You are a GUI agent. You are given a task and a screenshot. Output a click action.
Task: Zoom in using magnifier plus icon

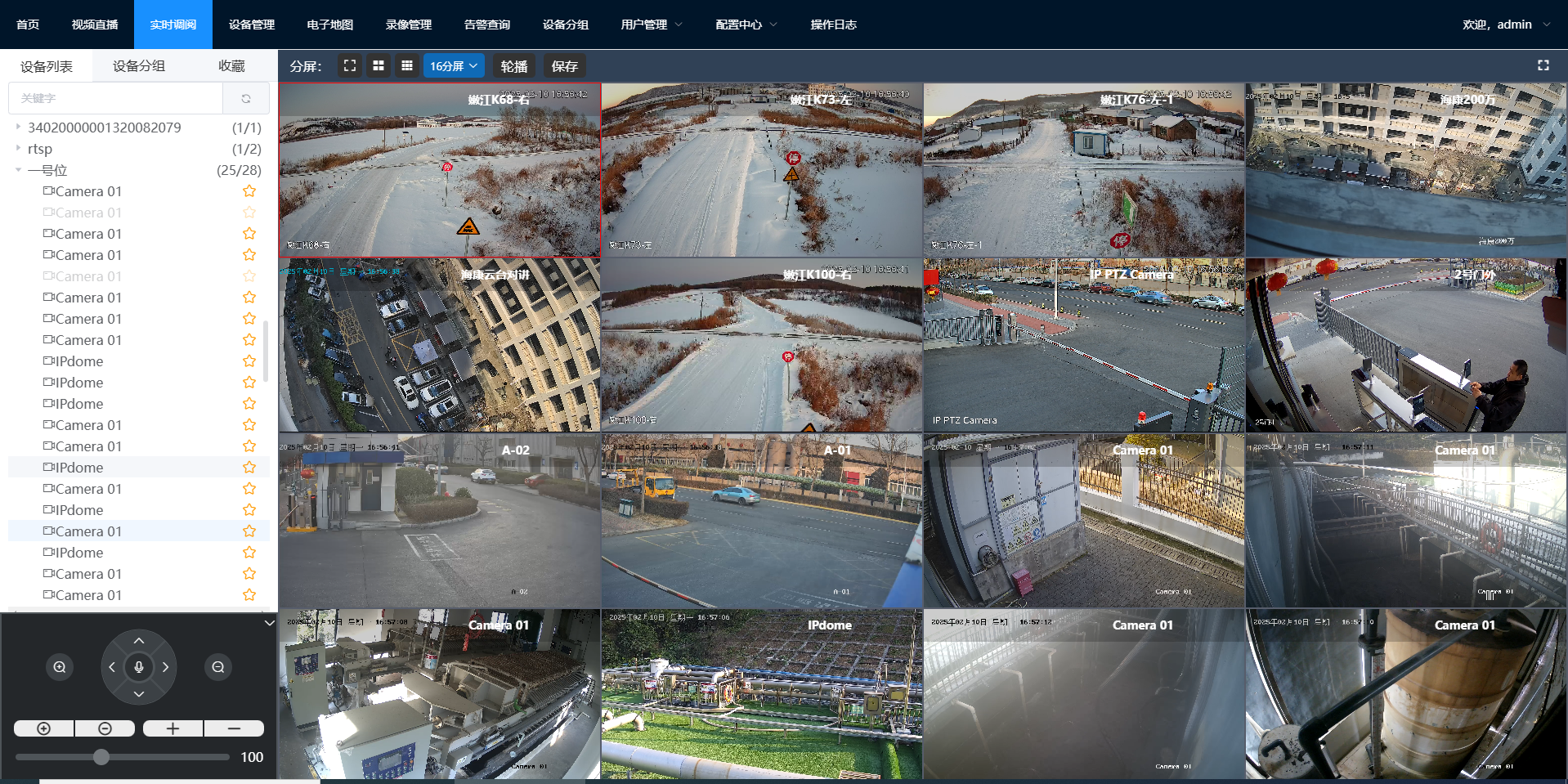pos(60,667)
